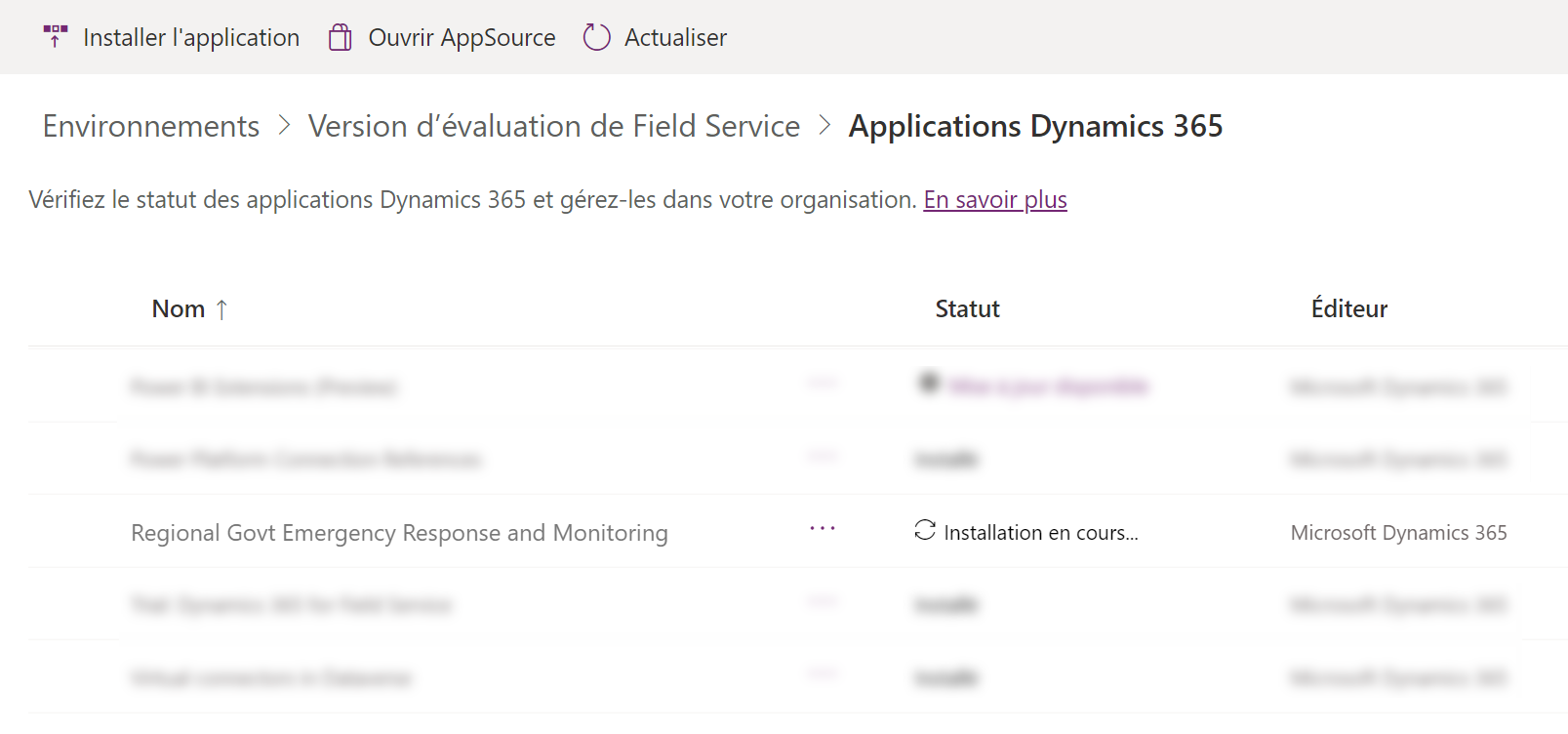The height and width of the screenshot is (734, 1568).
Task: Select Applications Dynamics 365 breadcrumb title
Action: 1035,126
